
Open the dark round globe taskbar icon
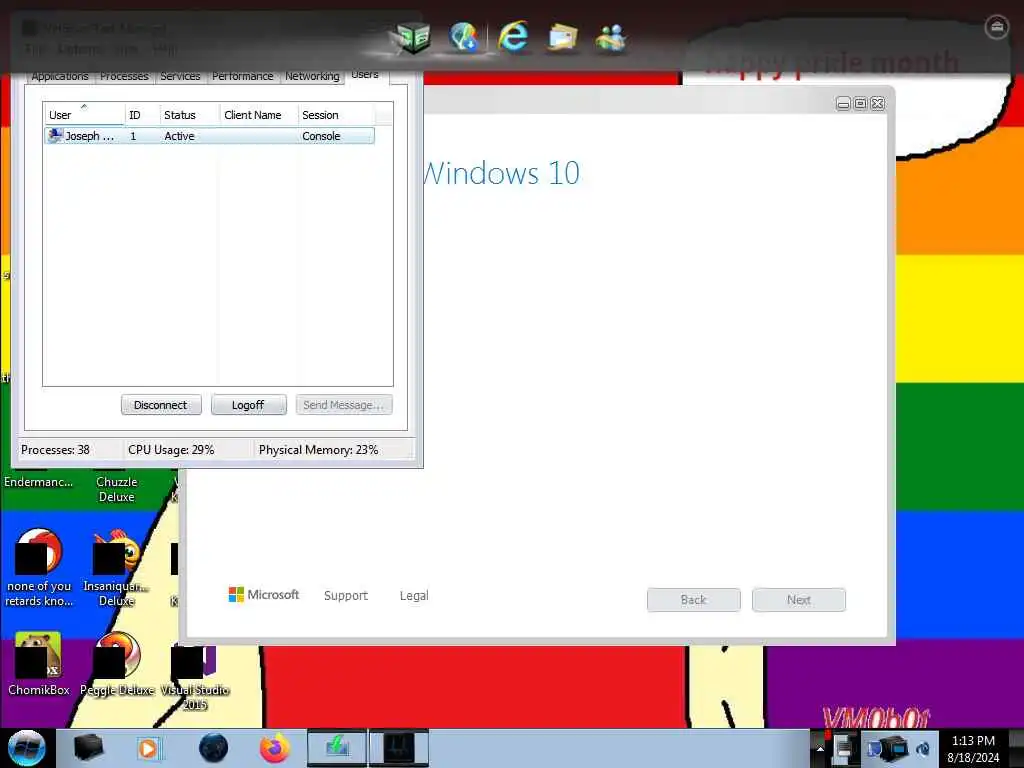[213, 748]
